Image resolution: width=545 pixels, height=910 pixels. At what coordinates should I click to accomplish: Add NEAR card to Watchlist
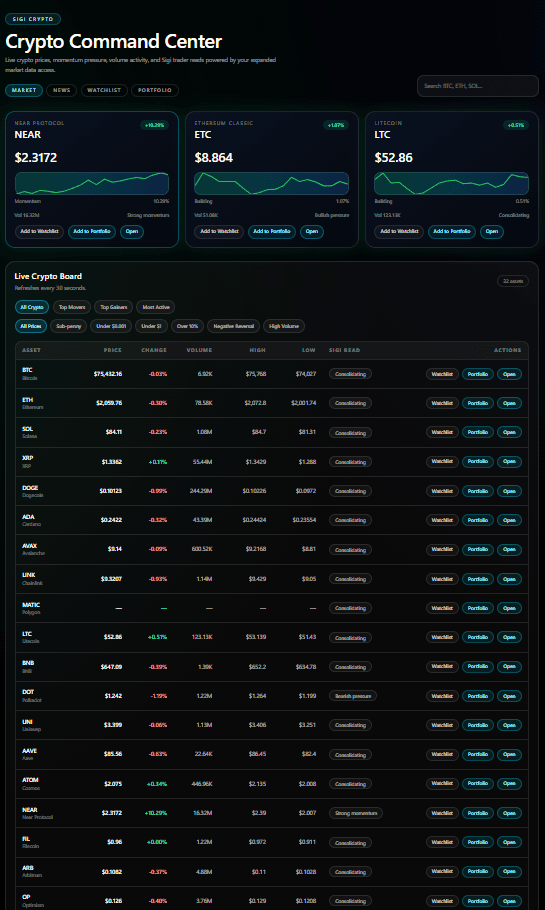click(39, 232)
